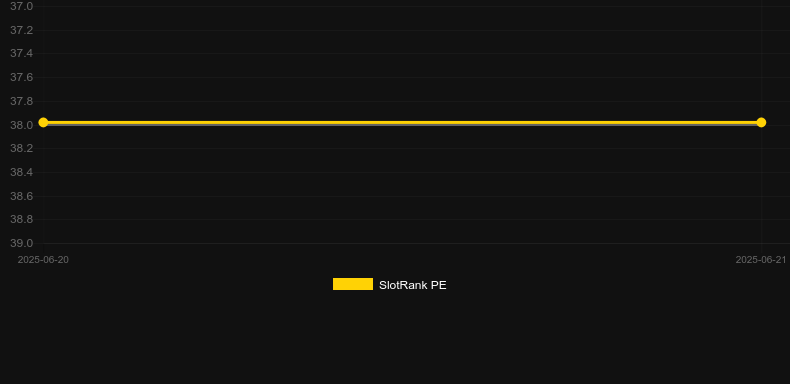The width and height of the screenshot is (790, 384).
Task: Click the 37.6 gridline in chart area
Action: click(402, 77)
